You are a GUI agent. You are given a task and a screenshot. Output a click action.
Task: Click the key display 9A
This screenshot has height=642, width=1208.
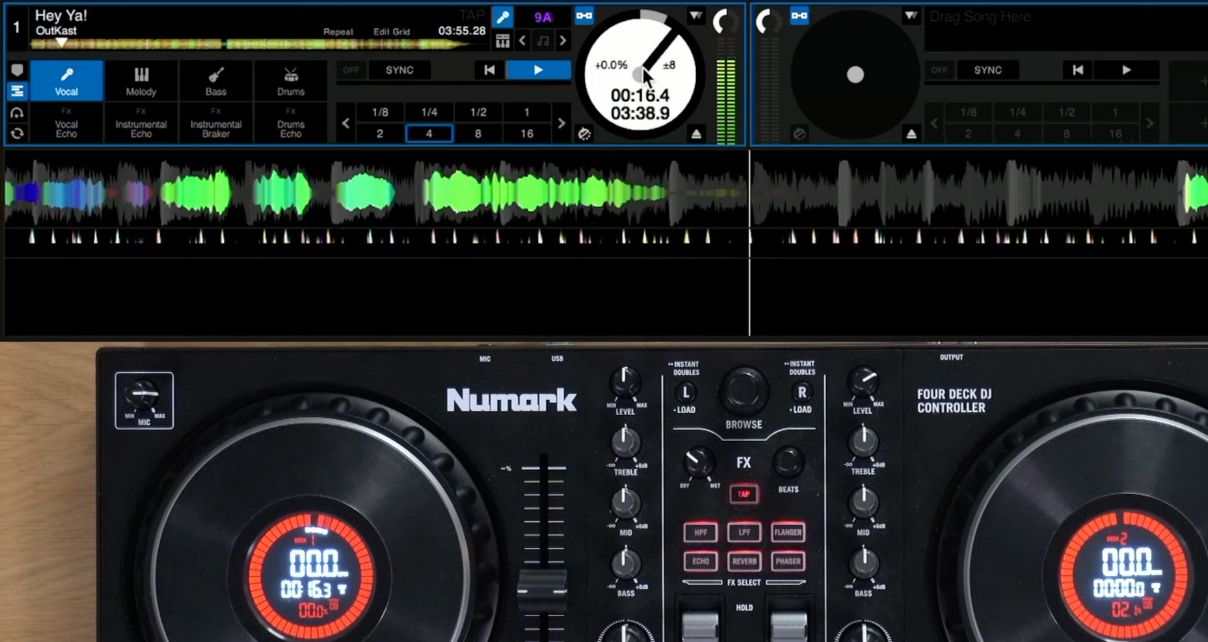(x=543, y=17)
